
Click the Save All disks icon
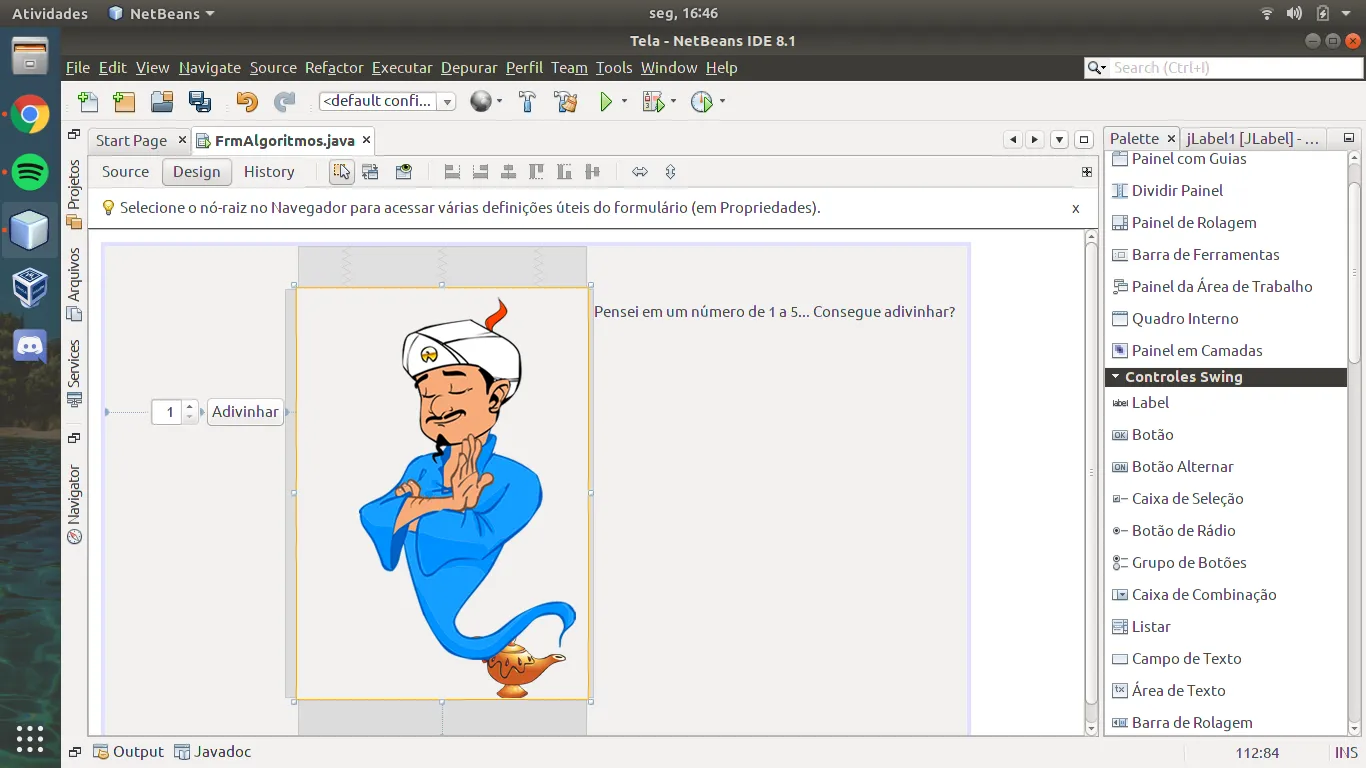coord(200,101)
